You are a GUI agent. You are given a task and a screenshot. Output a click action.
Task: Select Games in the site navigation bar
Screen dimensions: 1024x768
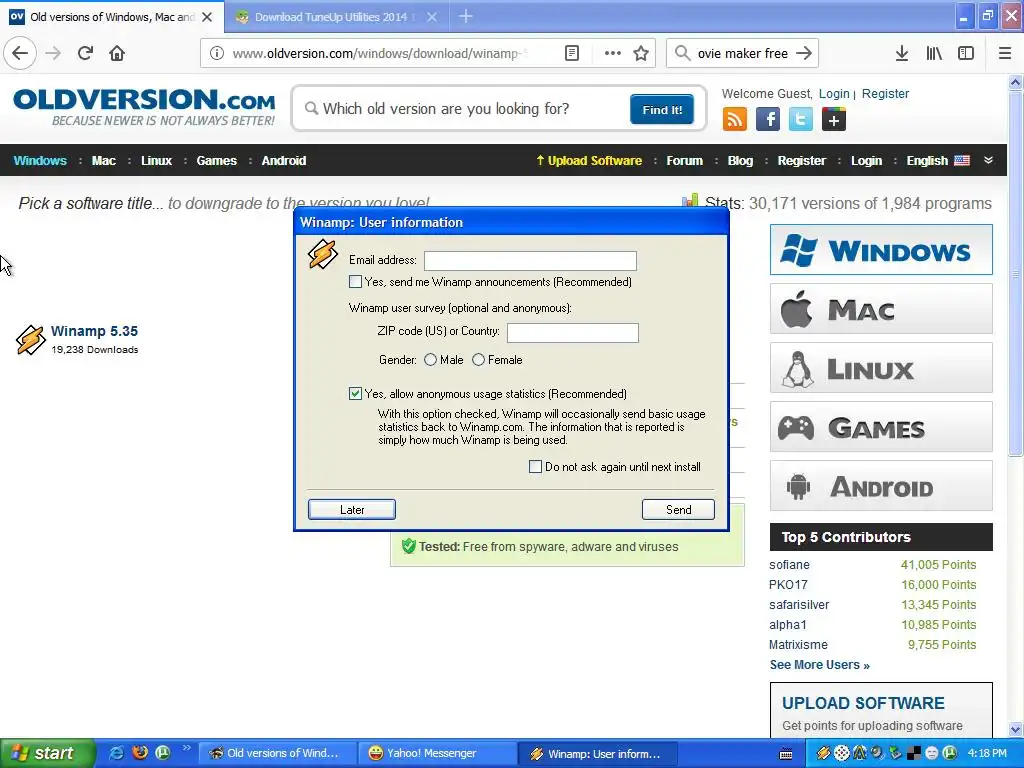pos(217,161)
